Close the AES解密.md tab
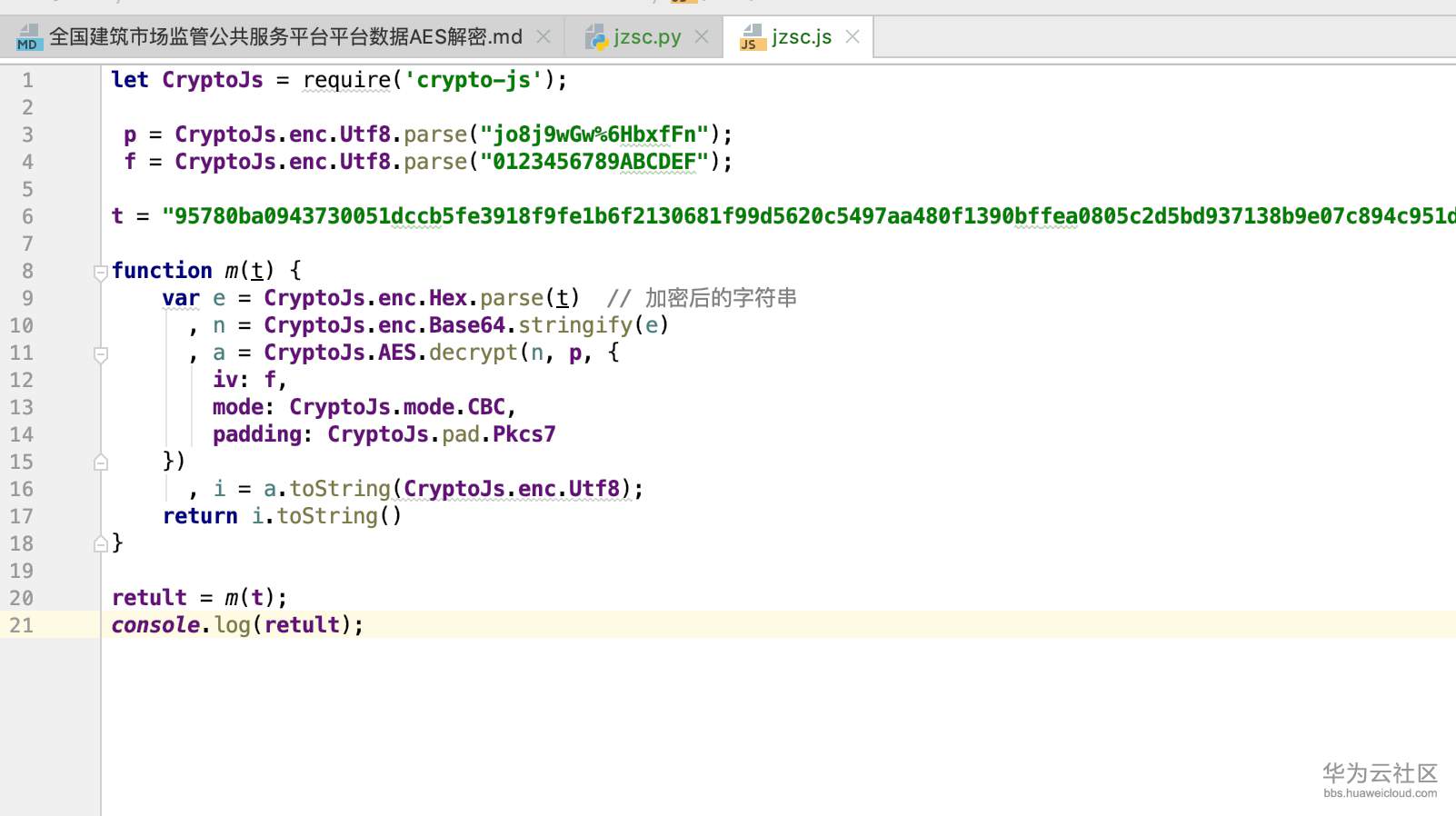 pyautogui.click(x=544, y=37)
